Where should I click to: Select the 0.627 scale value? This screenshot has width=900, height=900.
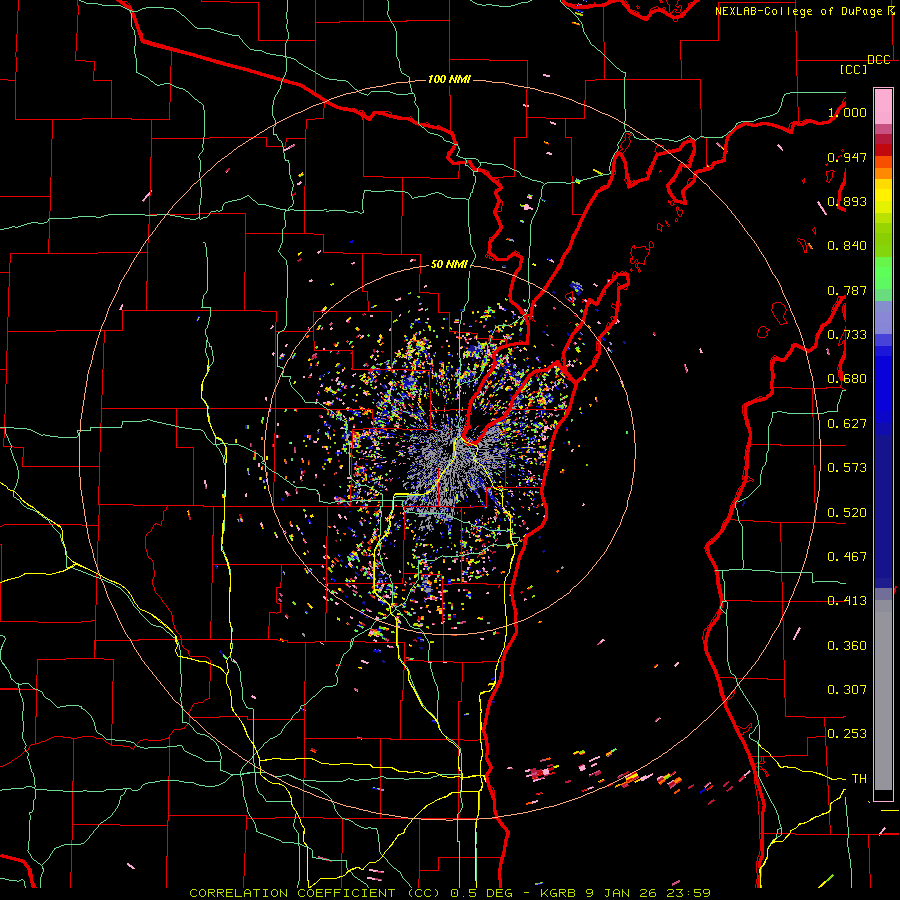click(x=847, y=424)
